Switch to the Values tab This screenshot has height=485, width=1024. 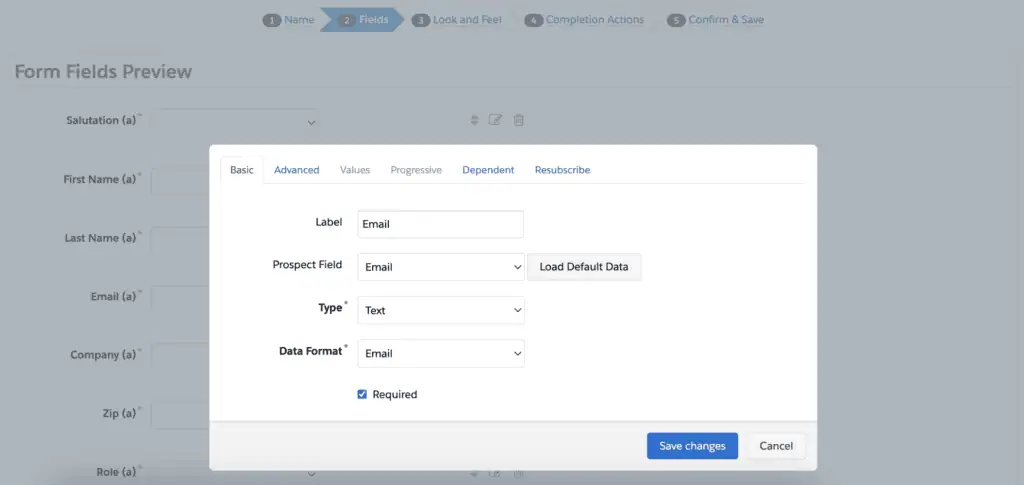(355, 170)
